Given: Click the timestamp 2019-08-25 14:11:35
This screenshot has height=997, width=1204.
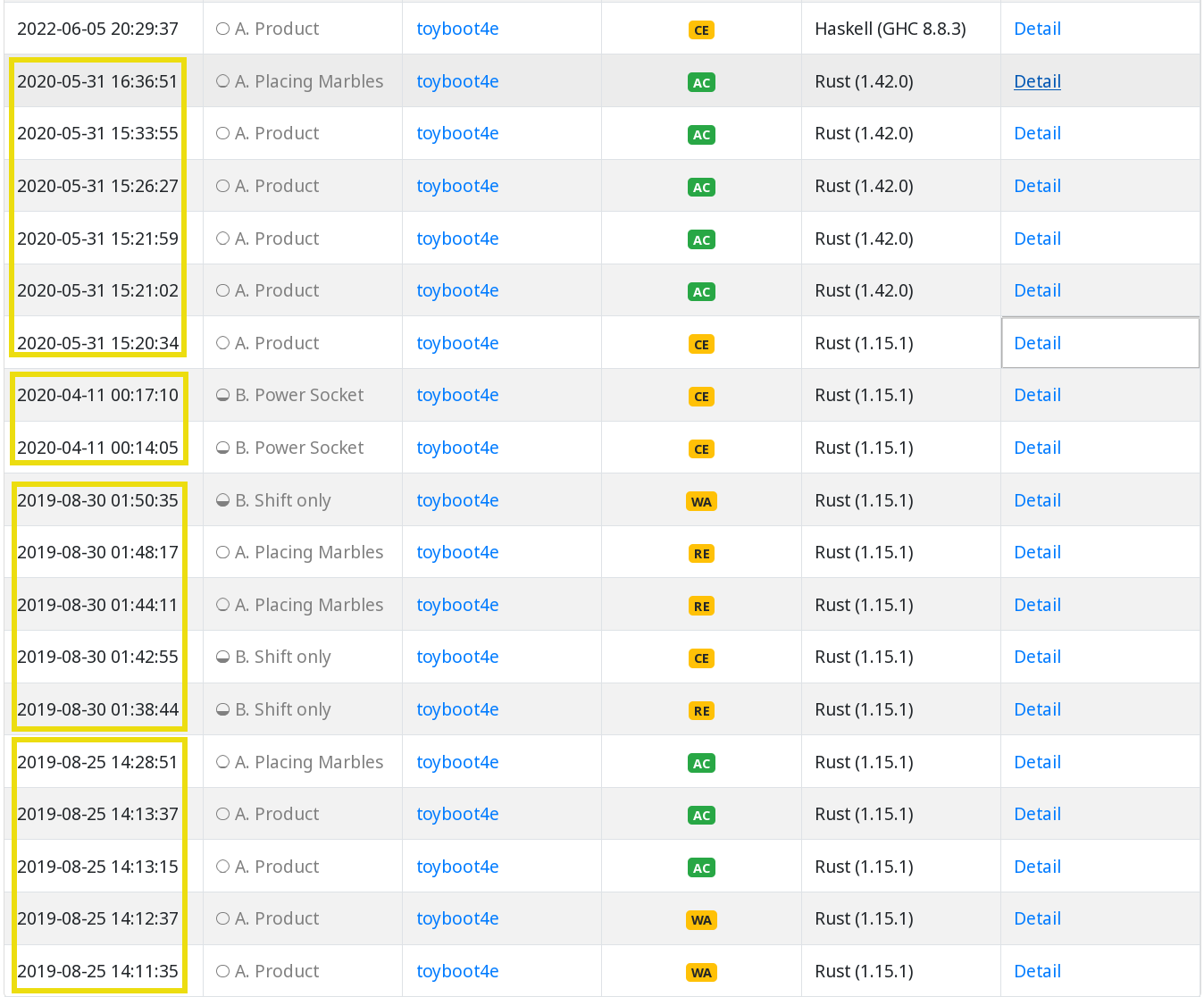Looking at the screenshot, I should (x=98, y=971).
